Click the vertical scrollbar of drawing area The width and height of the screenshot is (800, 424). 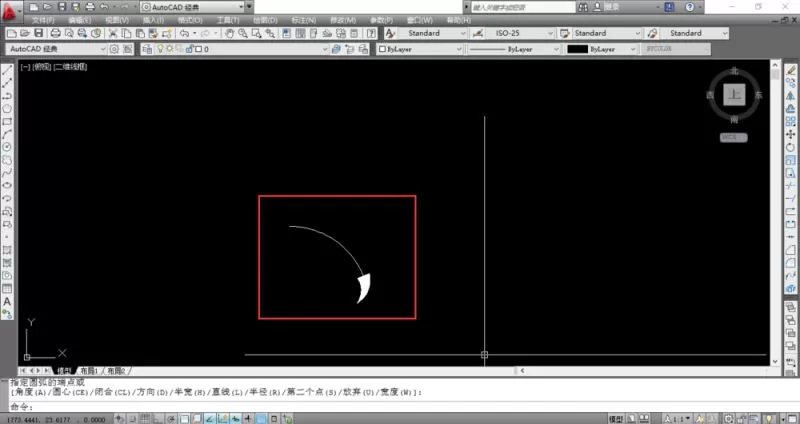(775, 212)
